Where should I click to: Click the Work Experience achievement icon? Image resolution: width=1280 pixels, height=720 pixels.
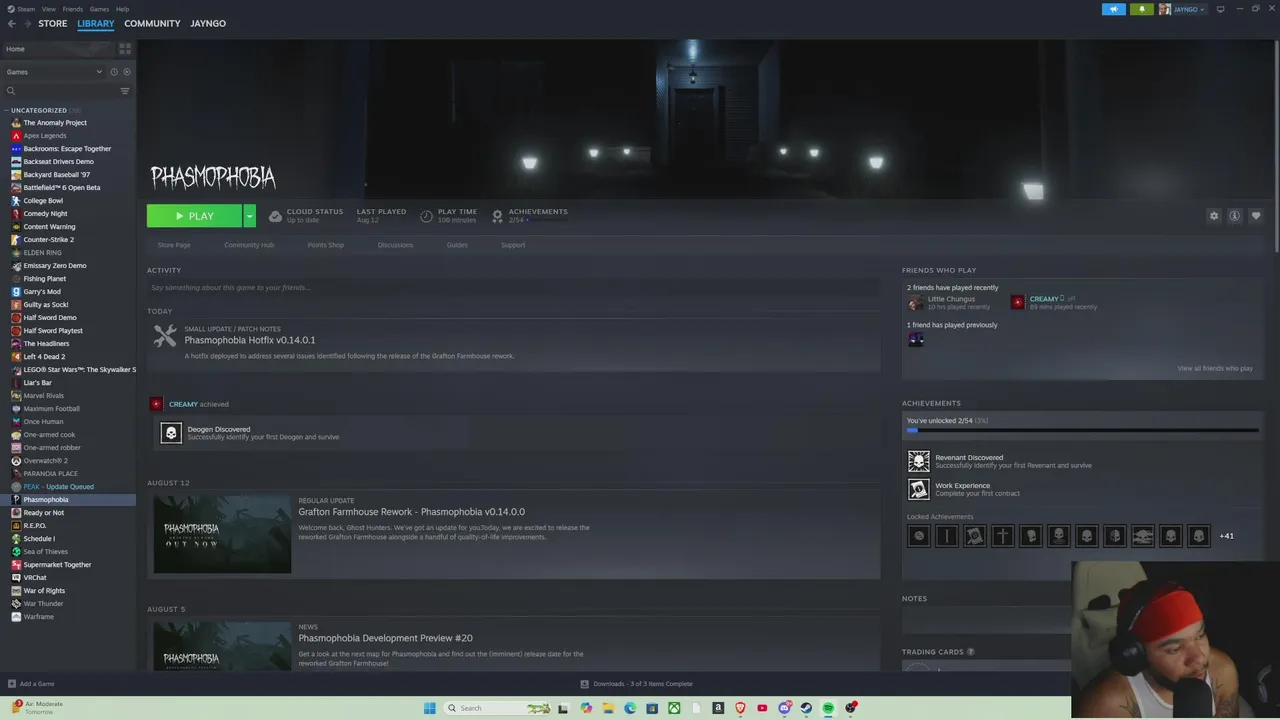[x=918, y=489]
